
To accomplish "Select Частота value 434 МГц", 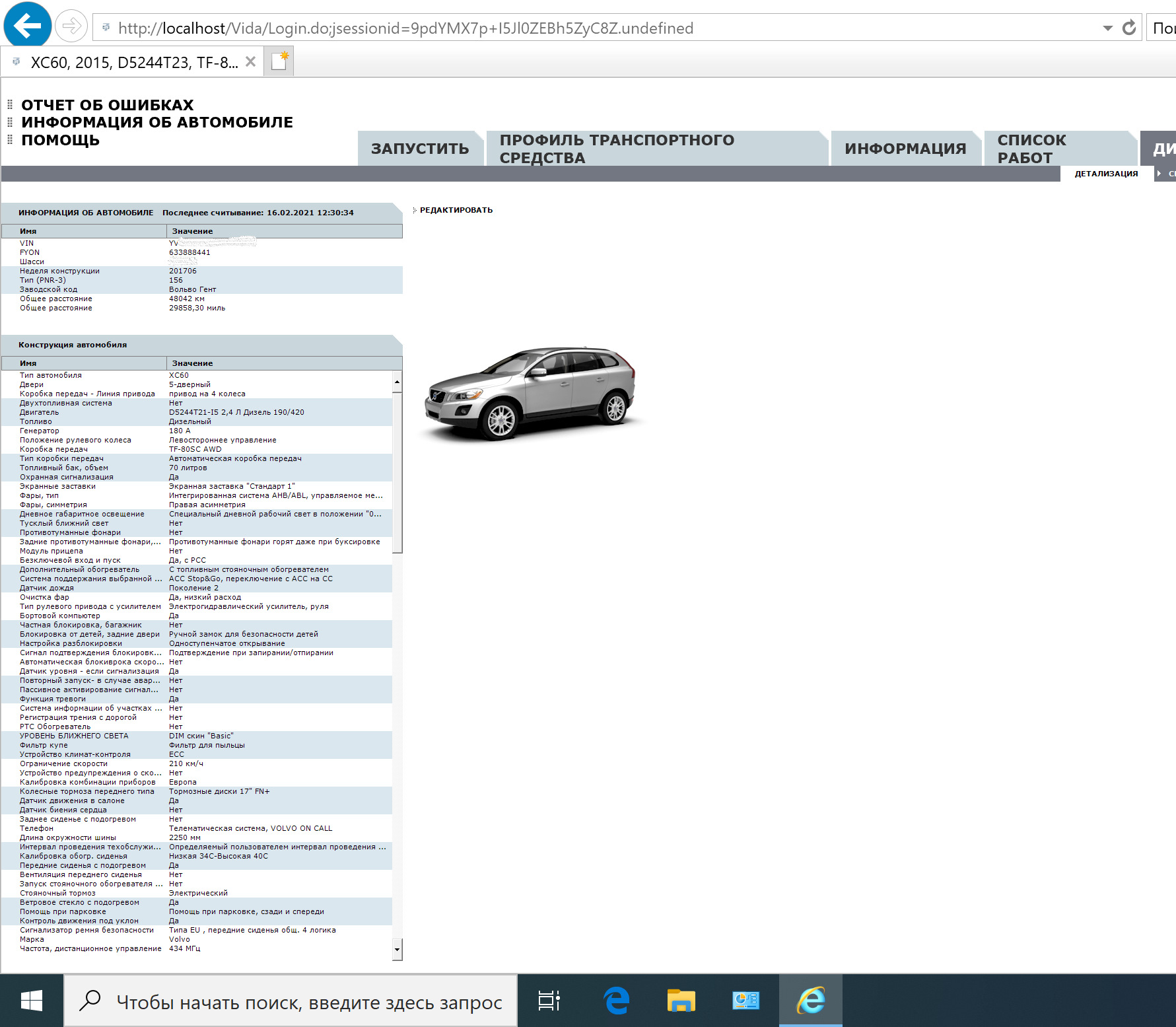I will (x=185, y=948).
